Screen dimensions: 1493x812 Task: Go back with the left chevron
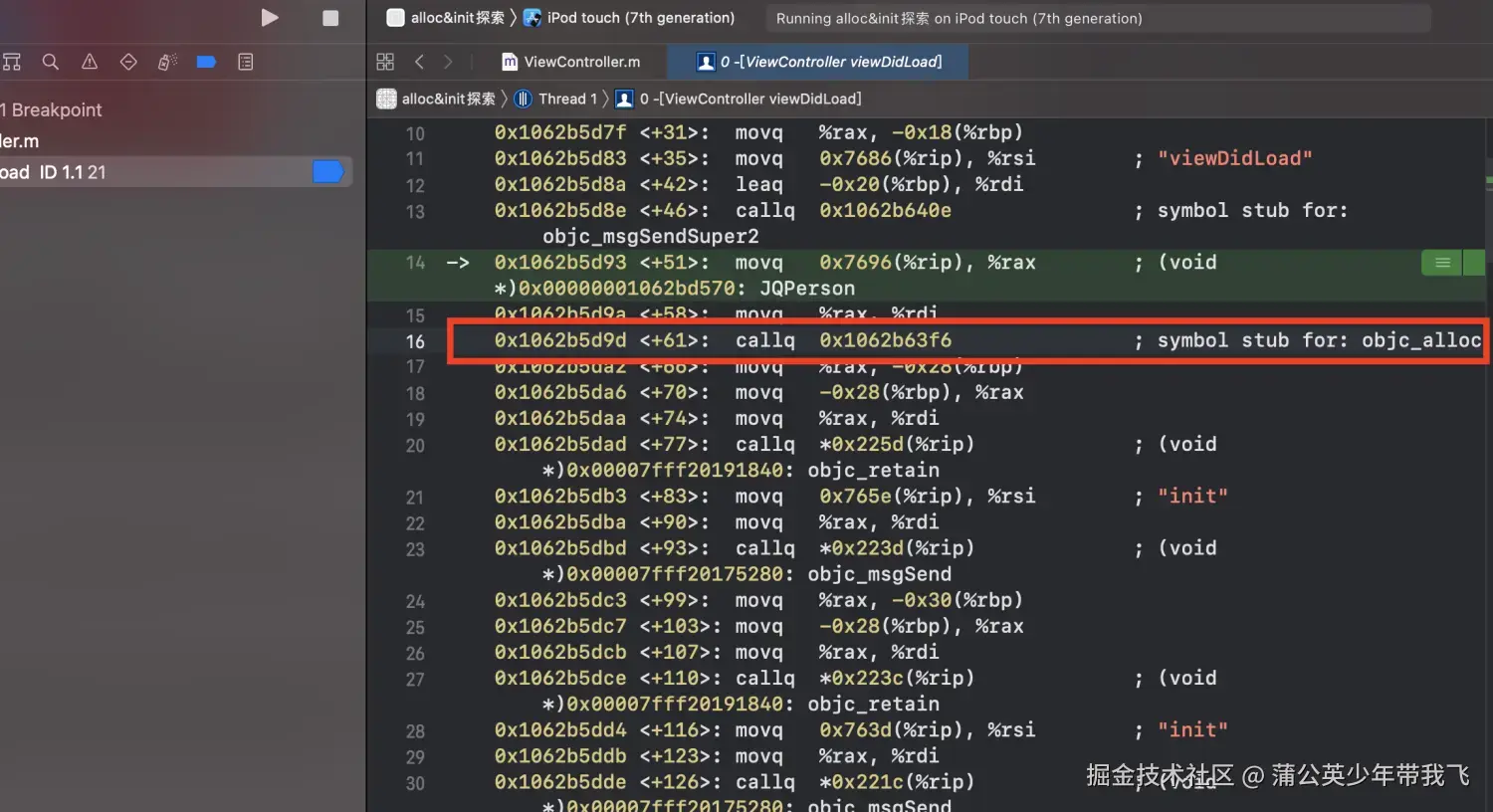(x=419, y=62)
